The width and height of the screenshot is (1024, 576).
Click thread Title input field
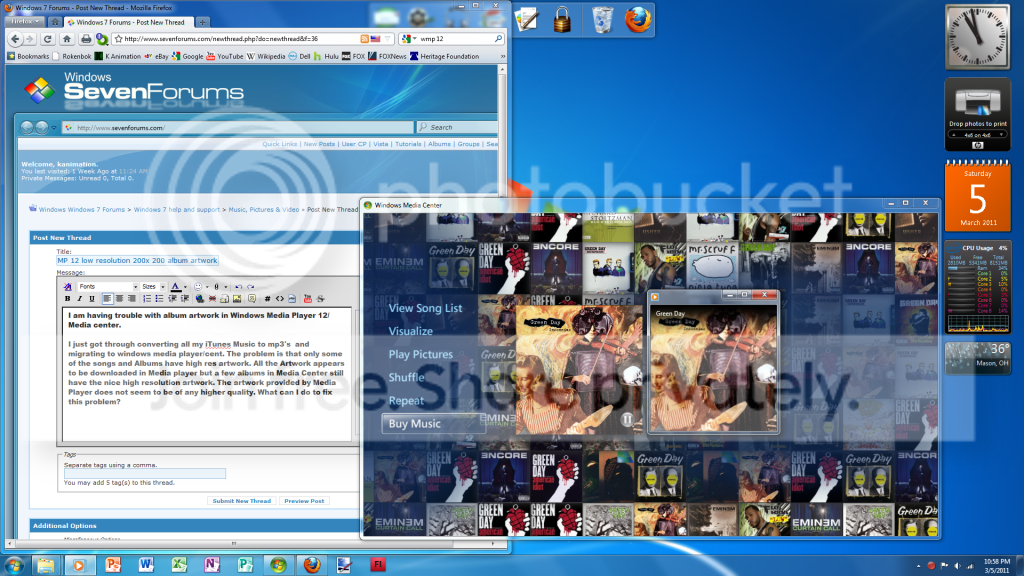[137, 261]
